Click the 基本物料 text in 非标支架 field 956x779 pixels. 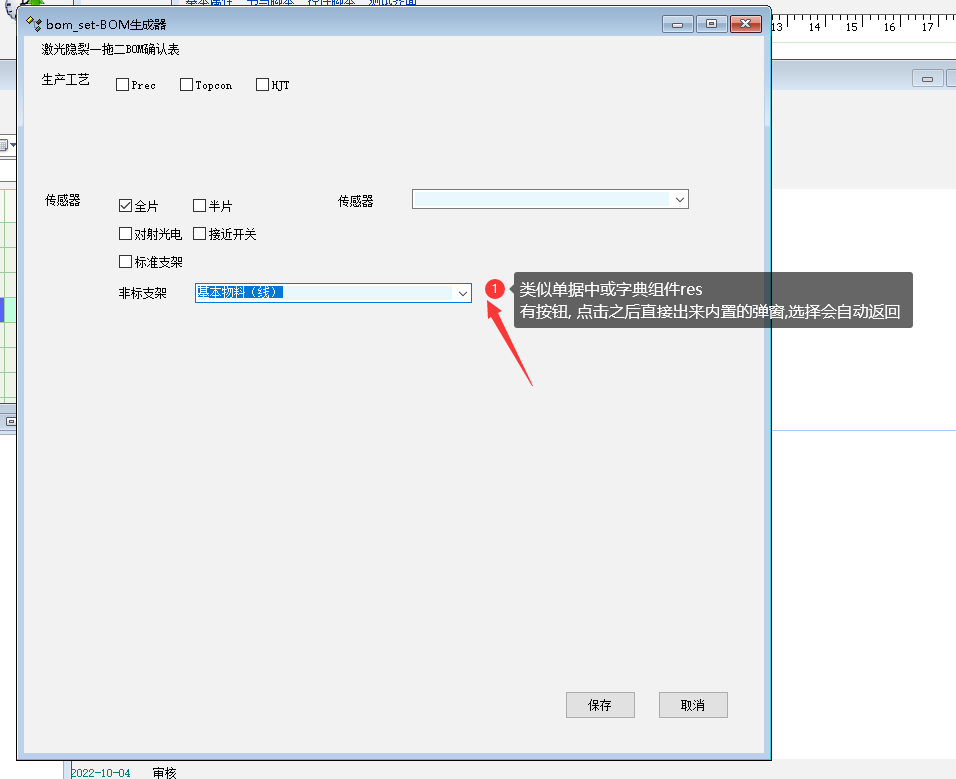coord(240,293)
